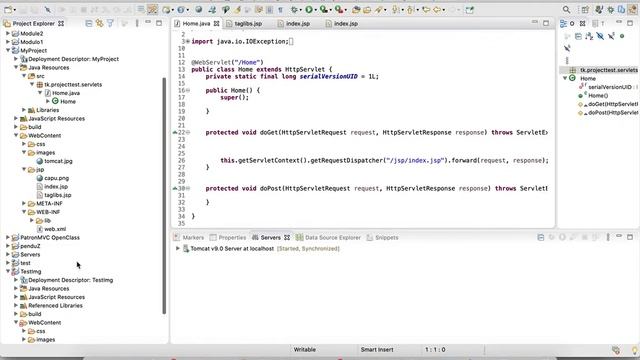The width and height of the screenshot is (640, 360).
Task: Click the new editor window toolbar icon
Action: point(470,9)
